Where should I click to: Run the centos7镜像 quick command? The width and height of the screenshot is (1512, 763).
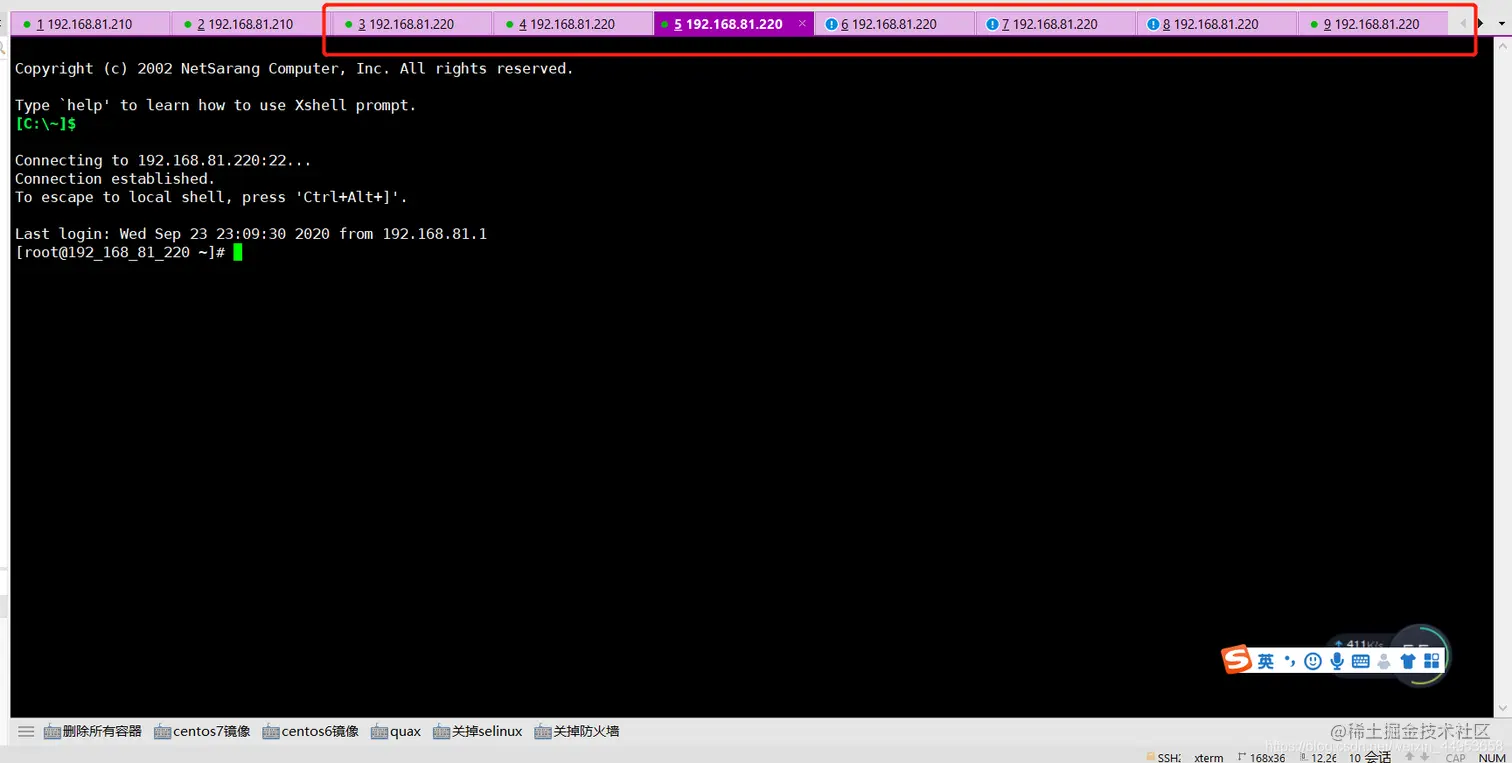click(202, 731)
